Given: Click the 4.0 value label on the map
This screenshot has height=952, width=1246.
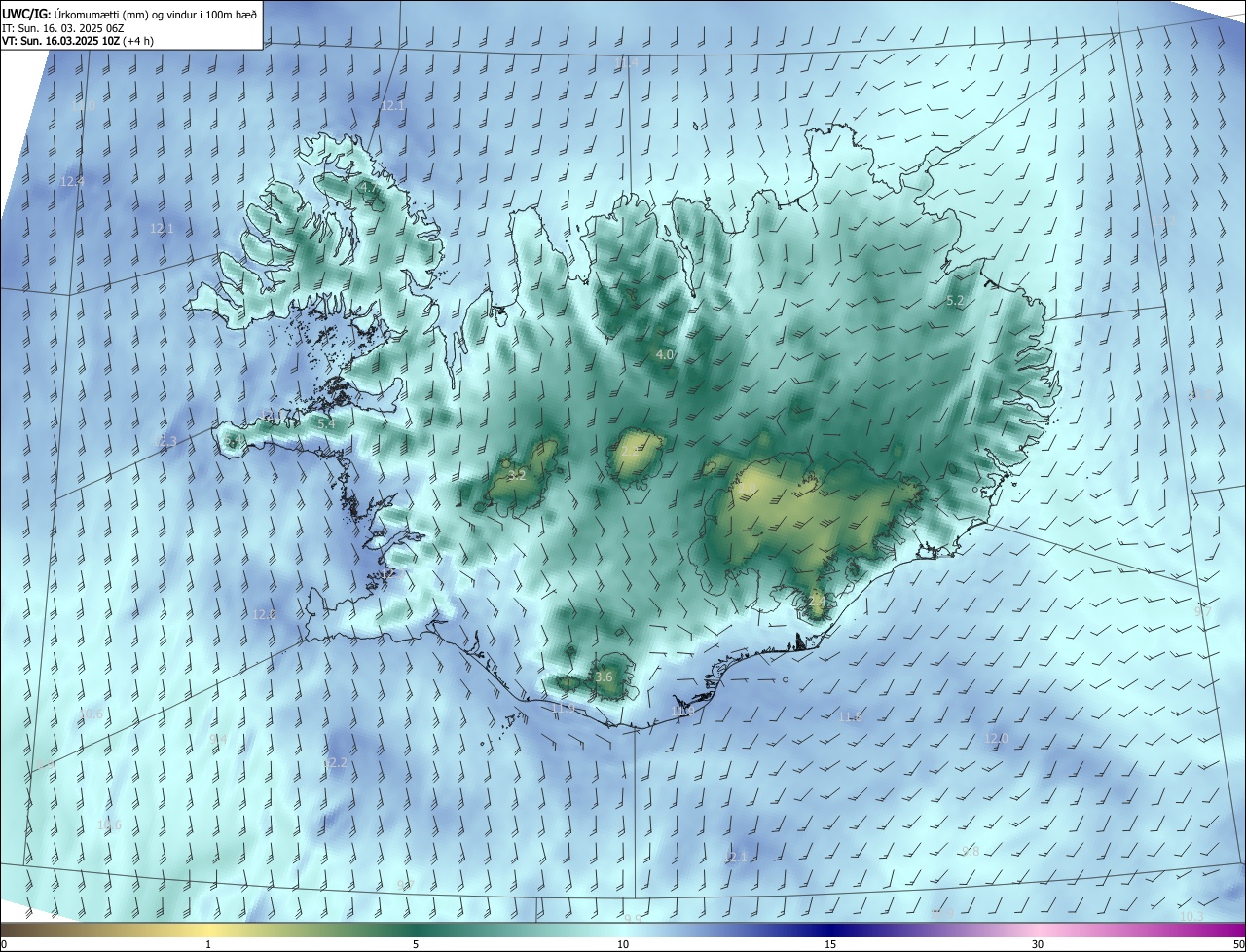Looking at the screenshot, I should click(x=666, y=355).
